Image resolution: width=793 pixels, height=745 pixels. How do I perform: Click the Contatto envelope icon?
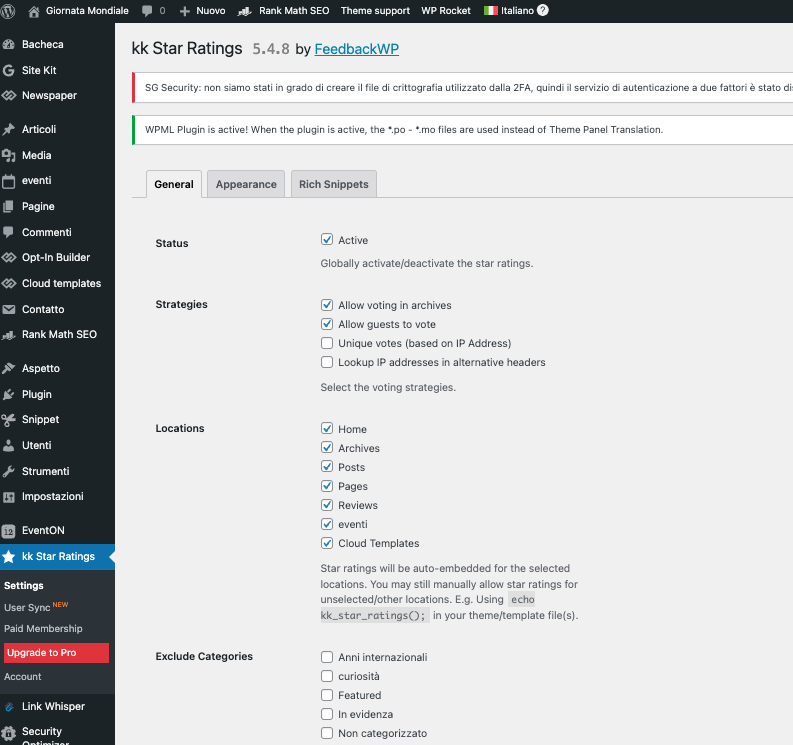pos(8,309)
